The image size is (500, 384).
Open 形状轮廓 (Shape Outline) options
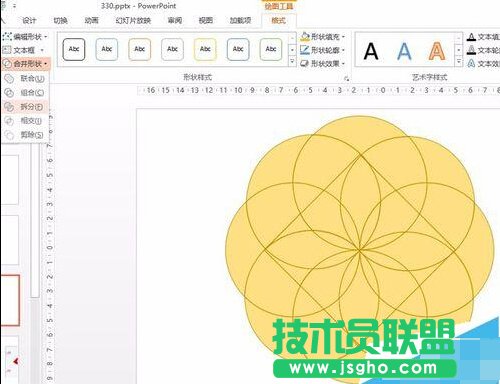tap(322, 50)
